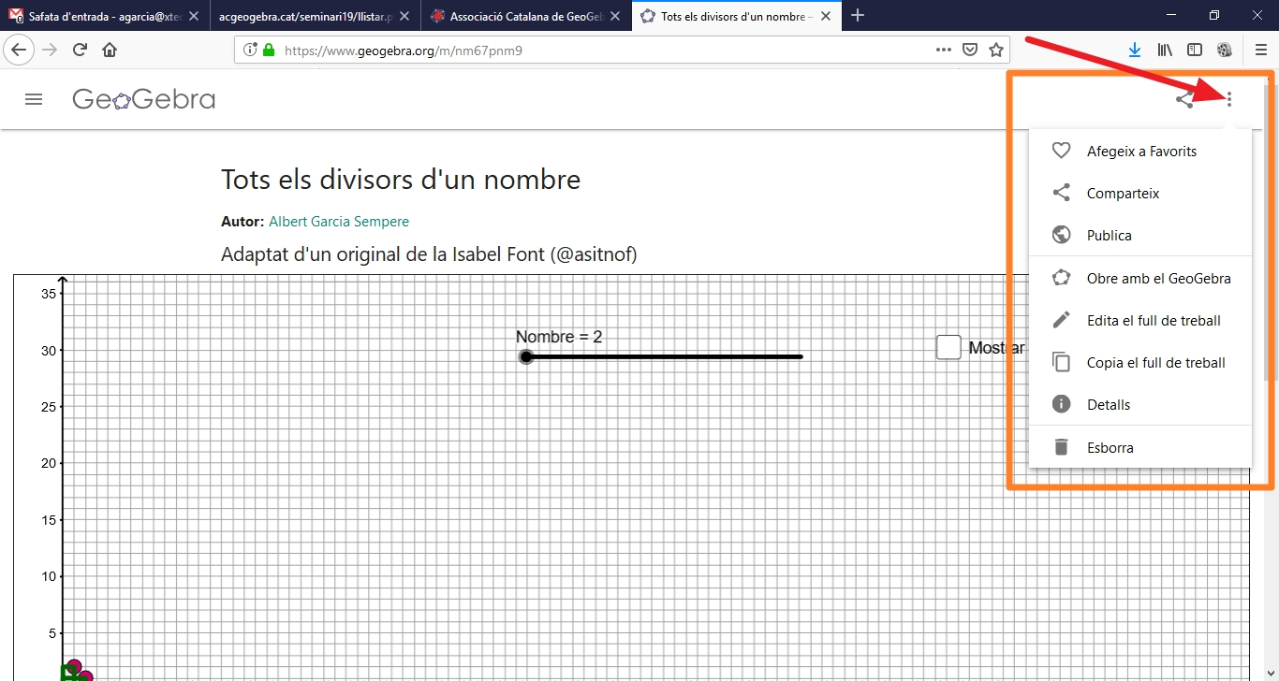Choose Comparteix from the menu
The image size is (1279, 681).
coord(1140,193)
